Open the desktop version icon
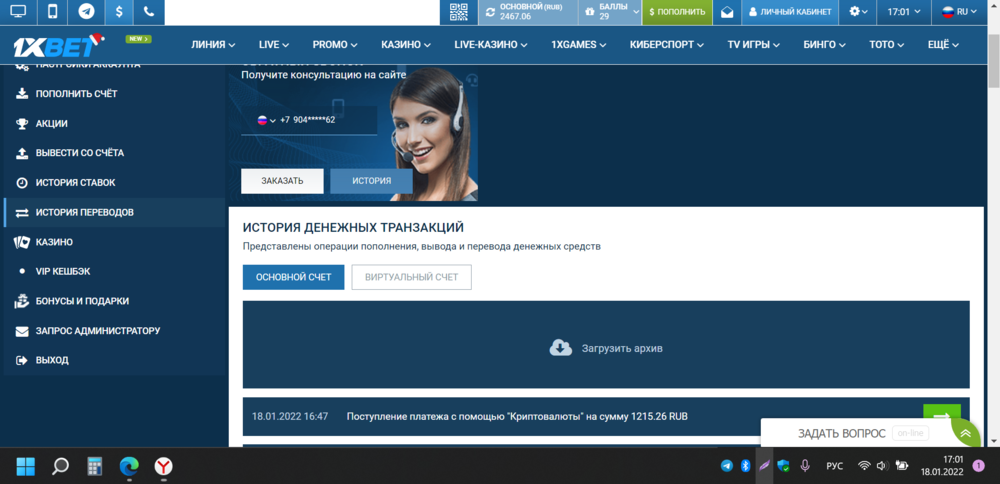Screen dimensions: 1000x484 coord(18,11)
